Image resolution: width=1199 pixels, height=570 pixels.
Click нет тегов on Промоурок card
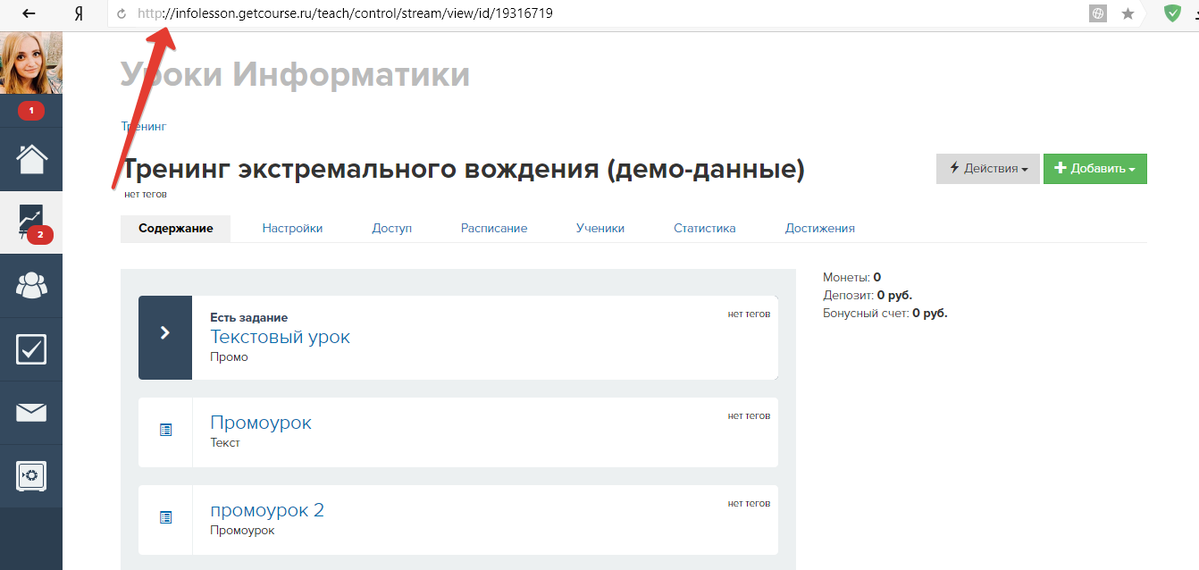click(x=749, y=415)
